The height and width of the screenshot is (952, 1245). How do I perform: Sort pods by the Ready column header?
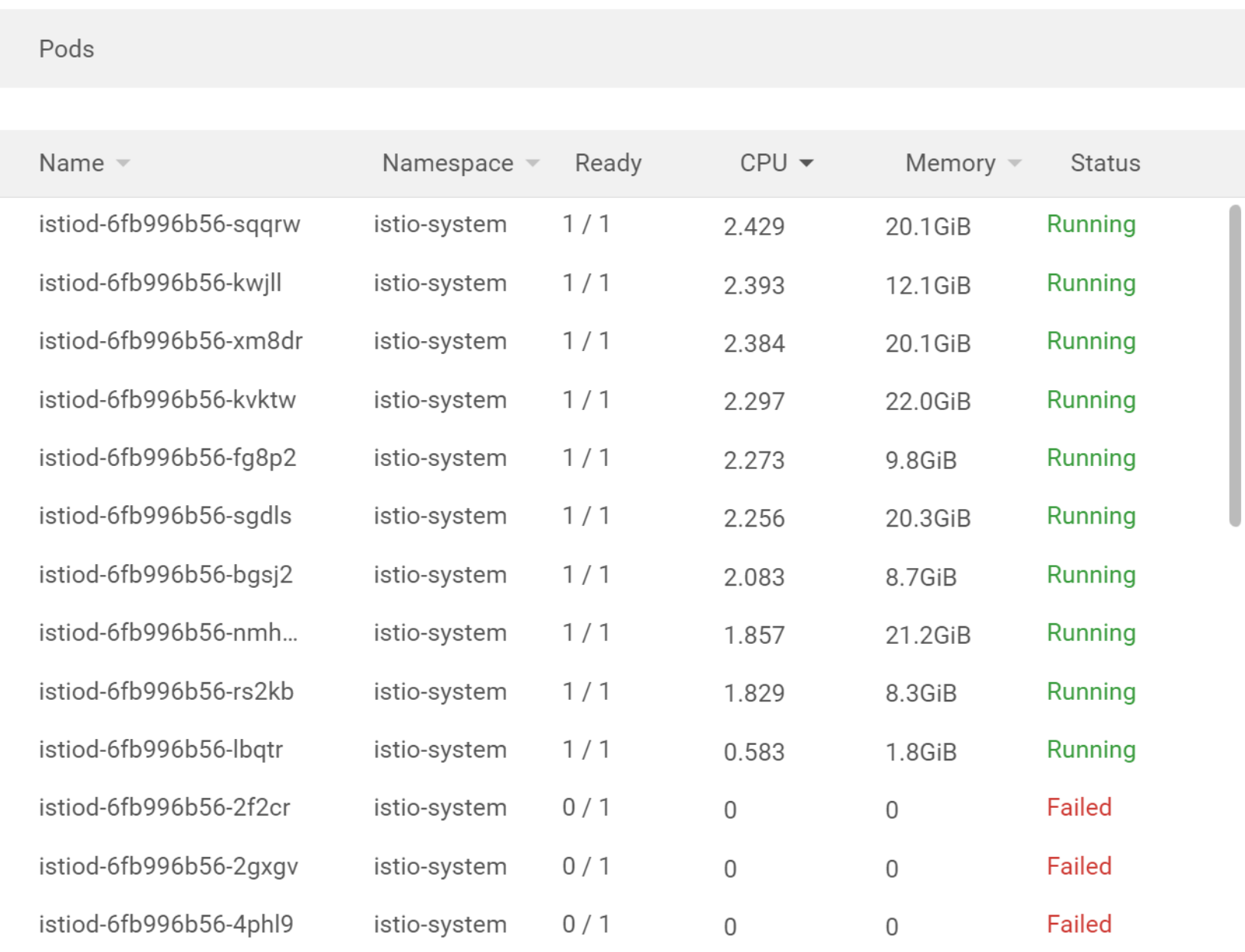608,162
